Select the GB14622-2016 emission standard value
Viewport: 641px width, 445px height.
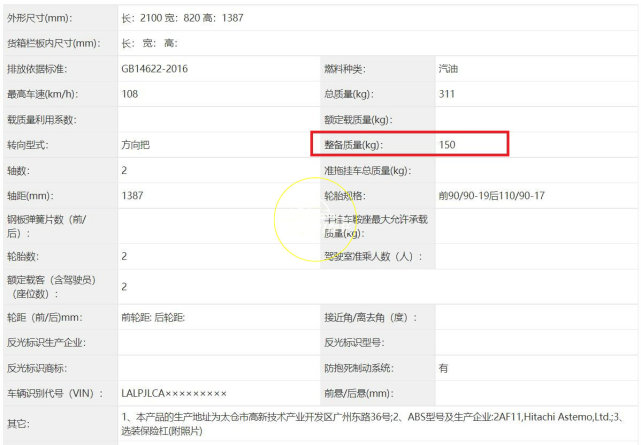pyautogui.click(x=154, y=69)
